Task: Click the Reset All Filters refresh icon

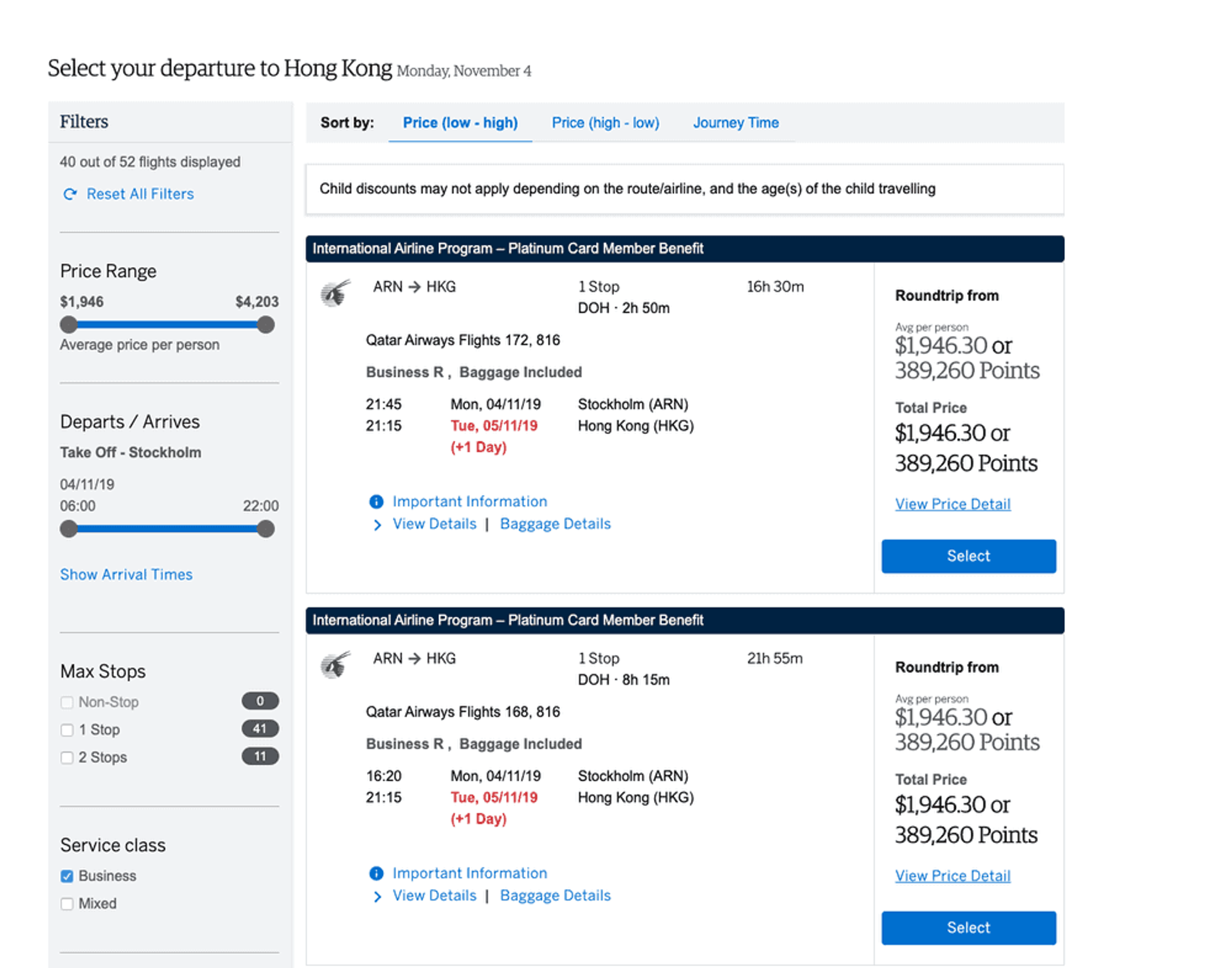Action: click(70, 194)
